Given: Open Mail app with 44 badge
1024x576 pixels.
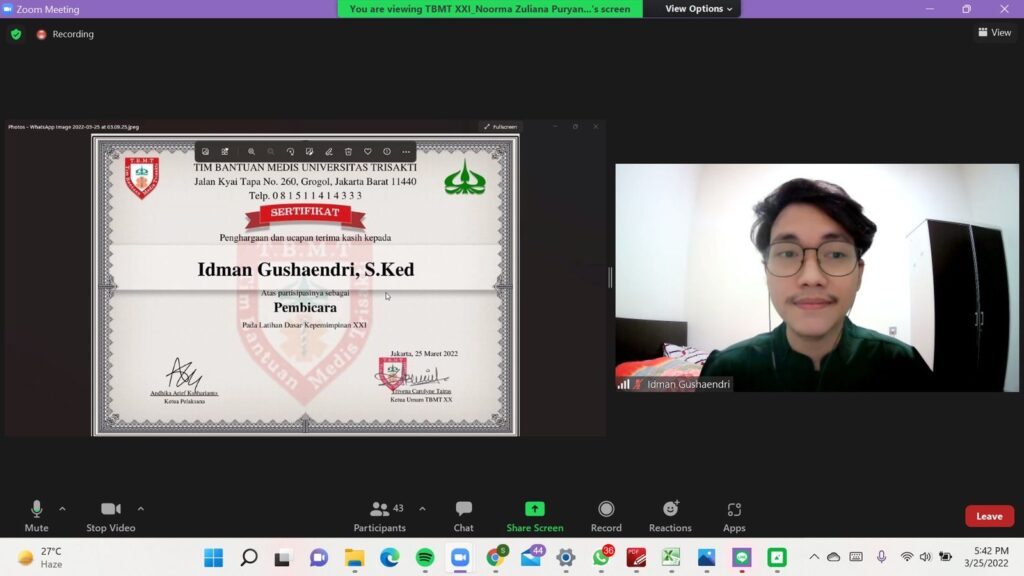Looking at the screenshot, I should [532, 557].
